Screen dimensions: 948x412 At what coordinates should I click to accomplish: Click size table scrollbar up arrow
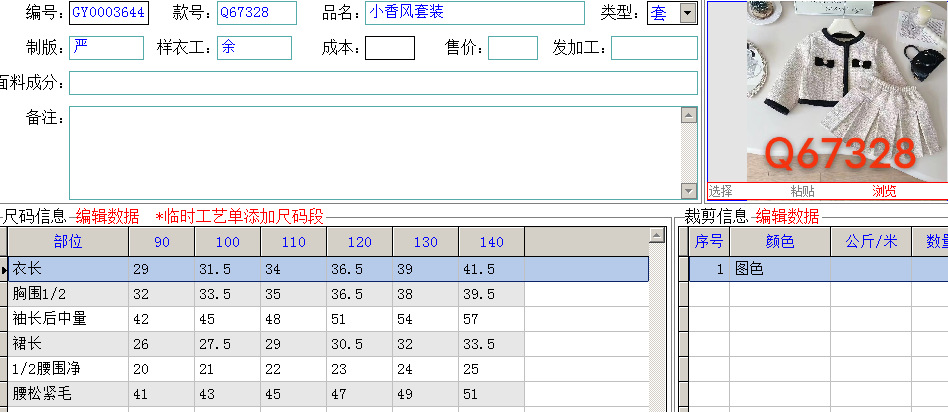(657, 235)
